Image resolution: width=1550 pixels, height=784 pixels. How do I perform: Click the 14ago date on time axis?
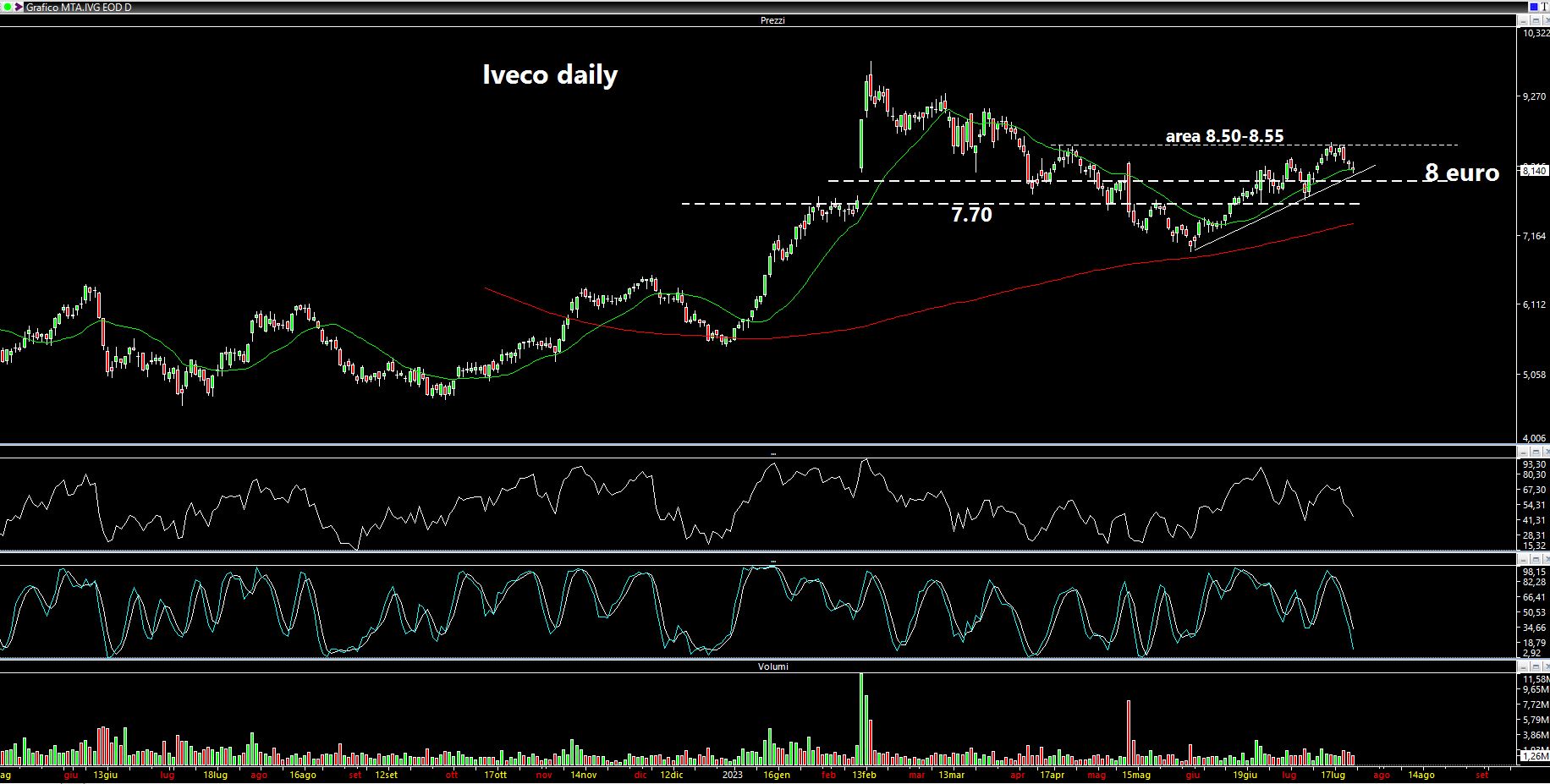[1421, 775]
